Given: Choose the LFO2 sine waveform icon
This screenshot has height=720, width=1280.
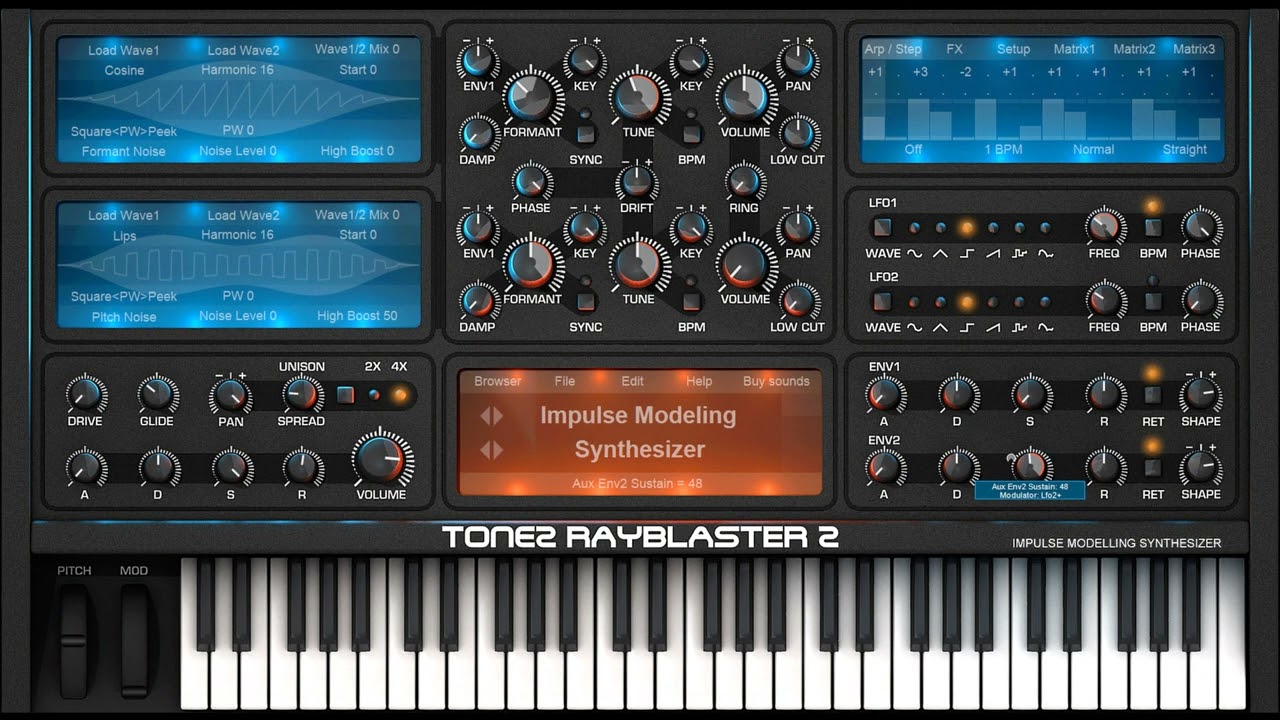Looking at the screenshot, I should pyautogui.click(x=914, y=327).
